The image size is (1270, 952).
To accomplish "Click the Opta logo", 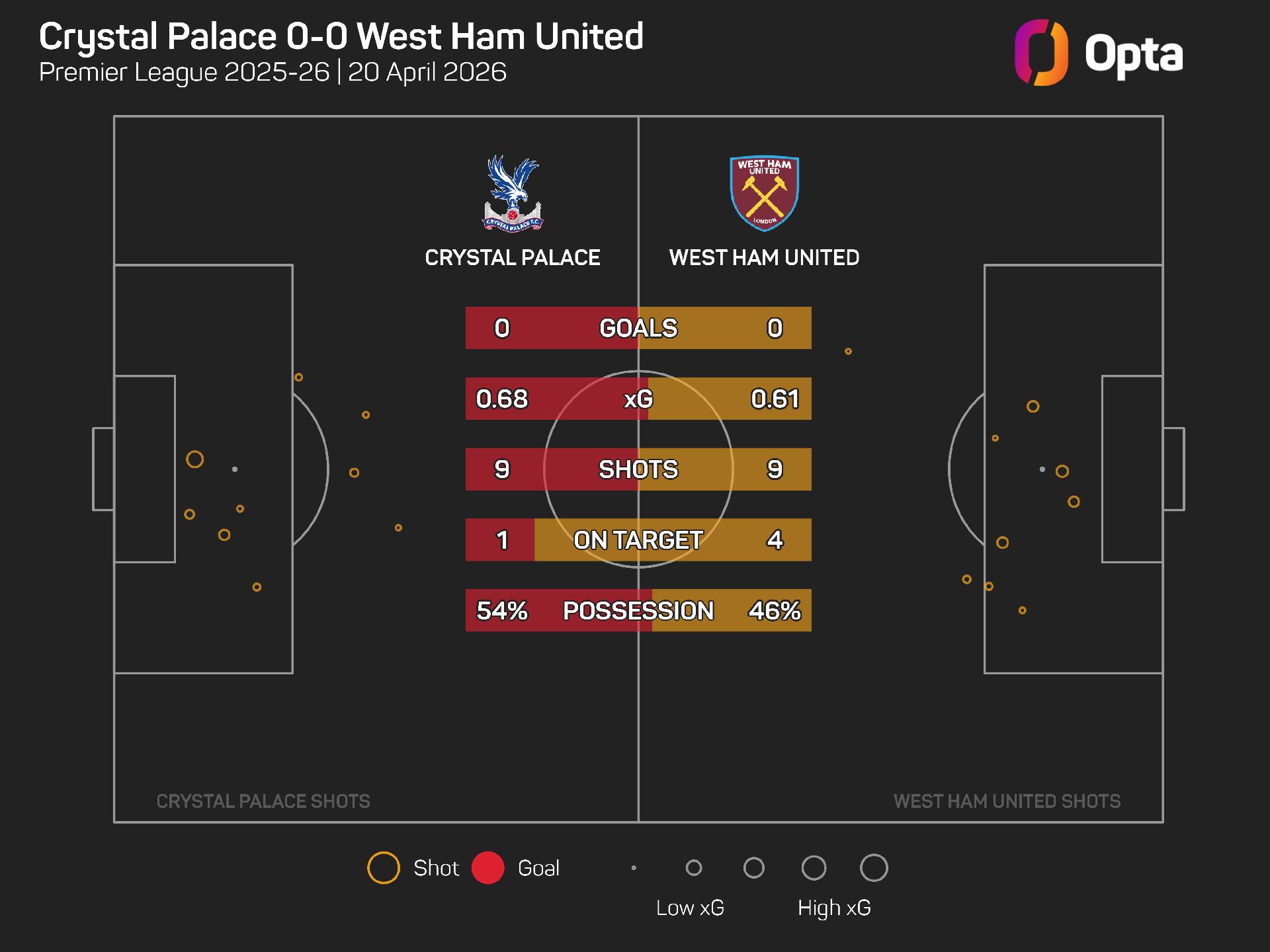I will [x=1099, y=53].
